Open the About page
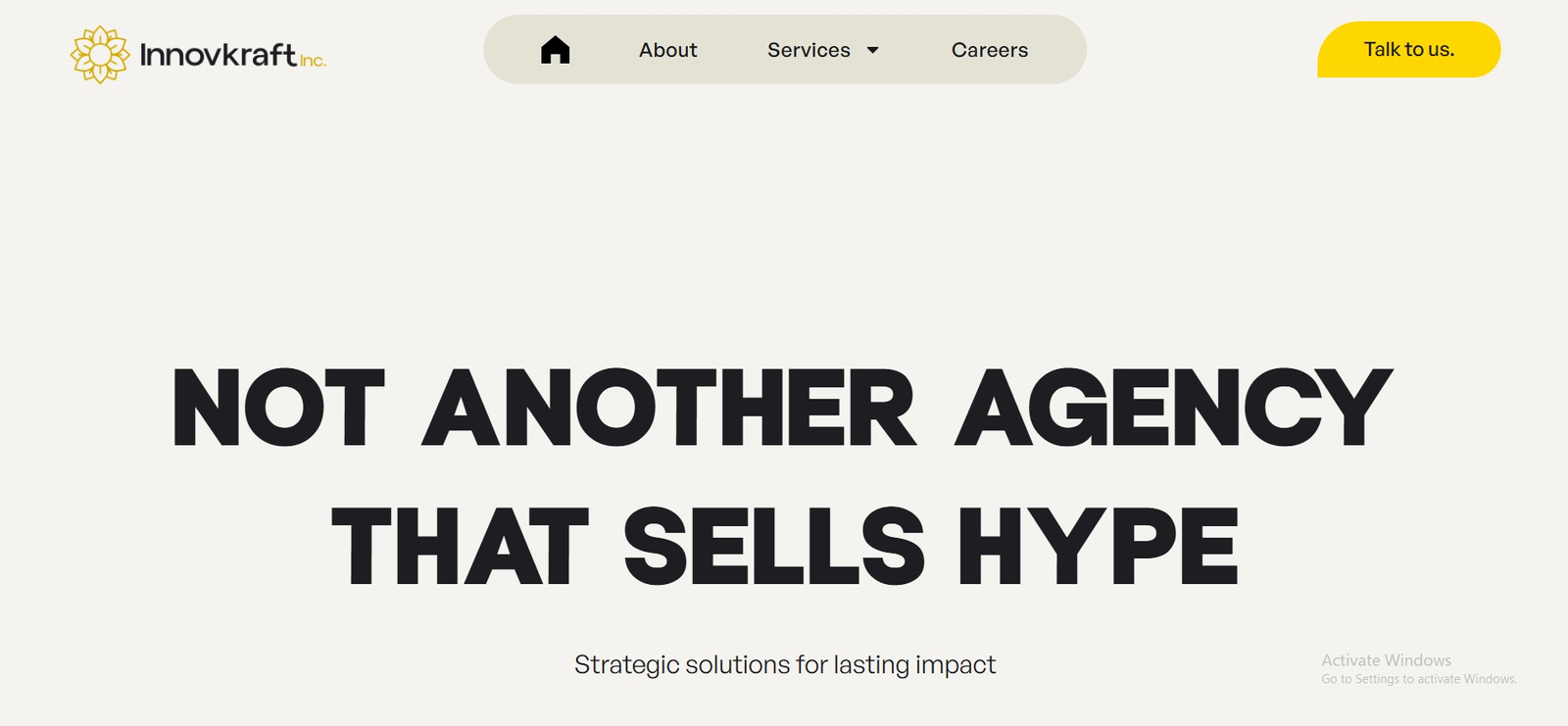The width and height of the screenshot is (1568, 726). pos(667,50)
